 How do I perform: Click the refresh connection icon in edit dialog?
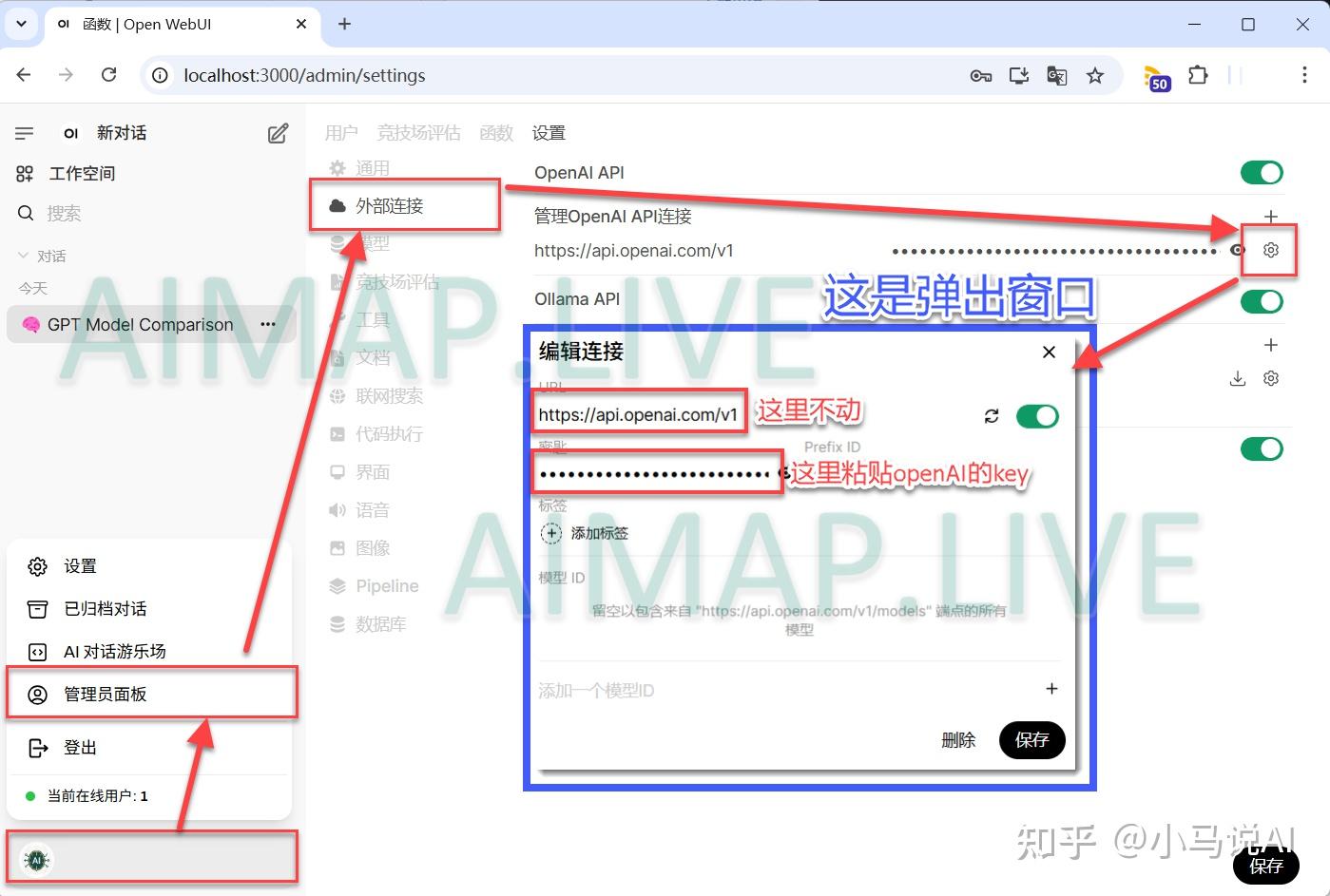[991, 415]
